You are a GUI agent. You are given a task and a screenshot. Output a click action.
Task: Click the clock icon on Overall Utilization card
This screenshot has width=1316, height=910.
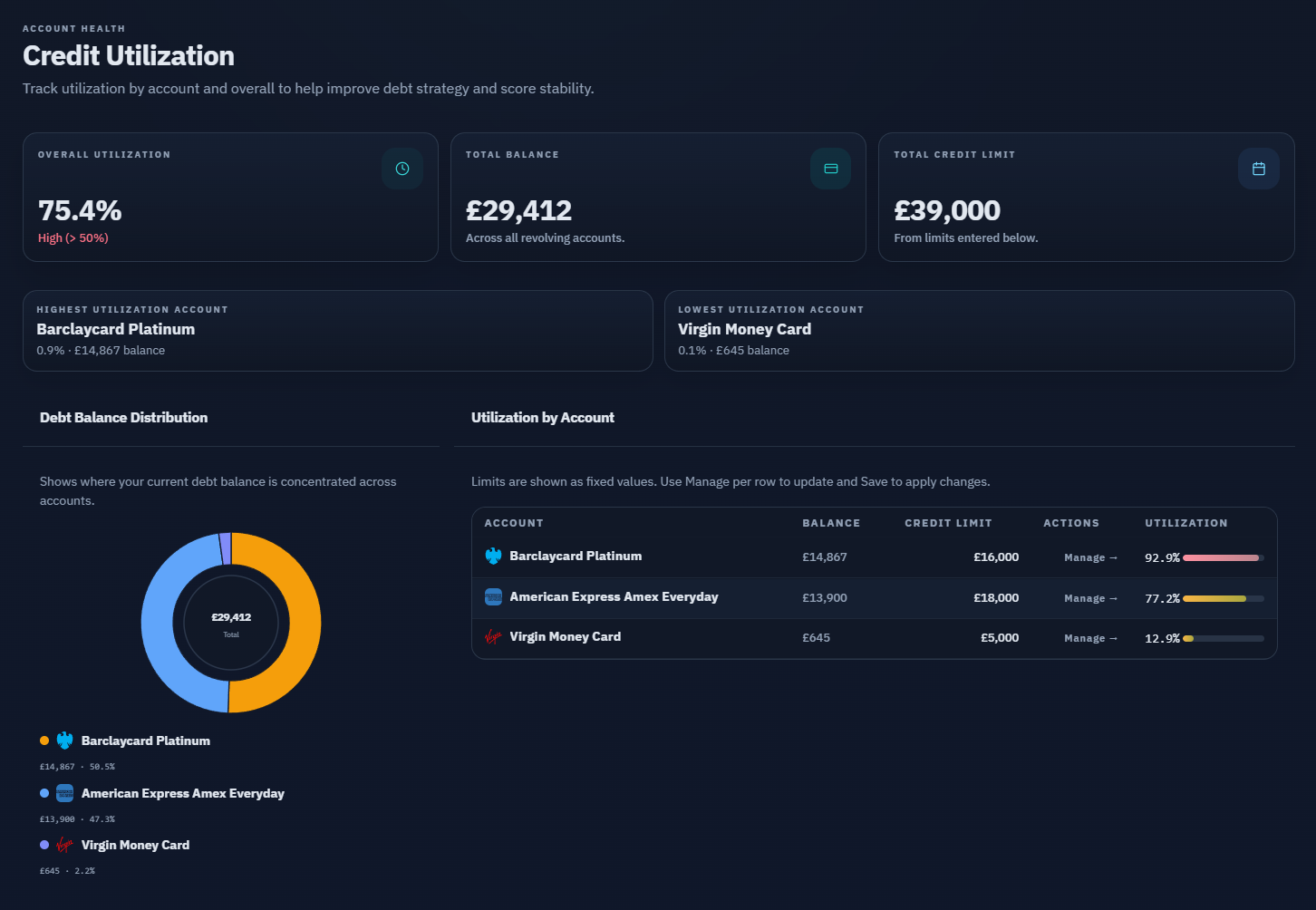(x=402, y=169)
